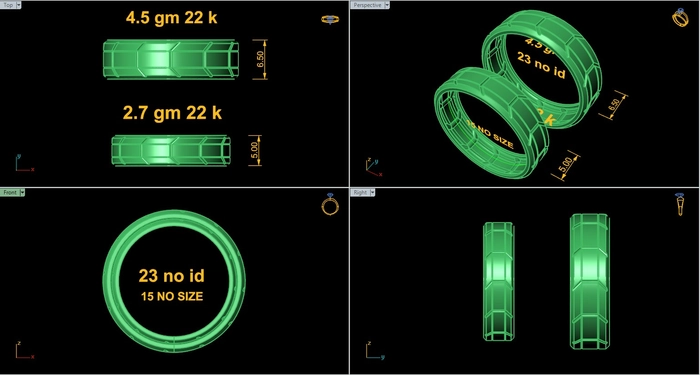
Task: Click the side-view ring icon in Right viewport
Action: pos(680,204)
